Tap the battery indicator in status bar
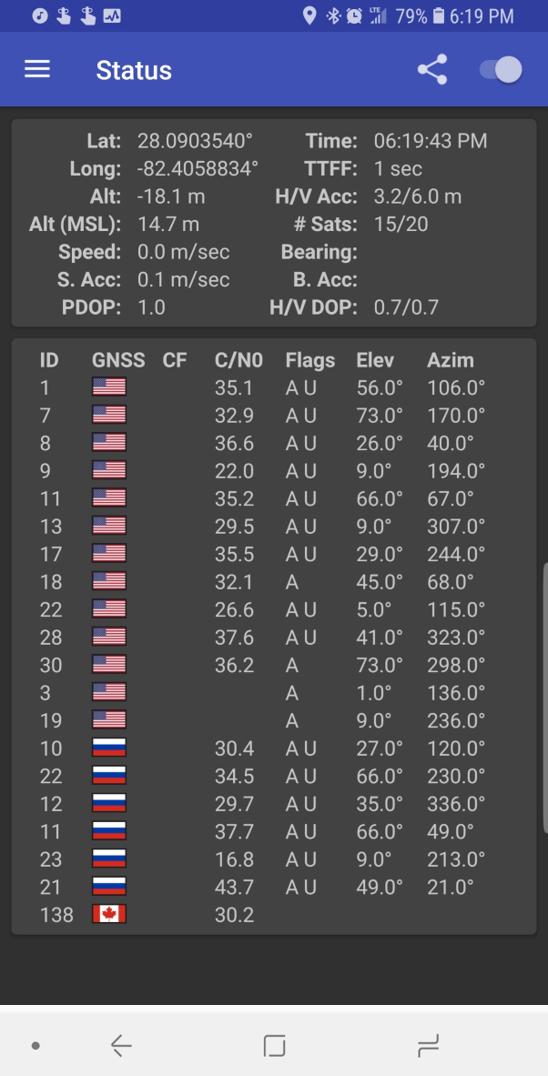This screenshot has height=1076, width=548. pyautogui.click(x=439, y=16)
